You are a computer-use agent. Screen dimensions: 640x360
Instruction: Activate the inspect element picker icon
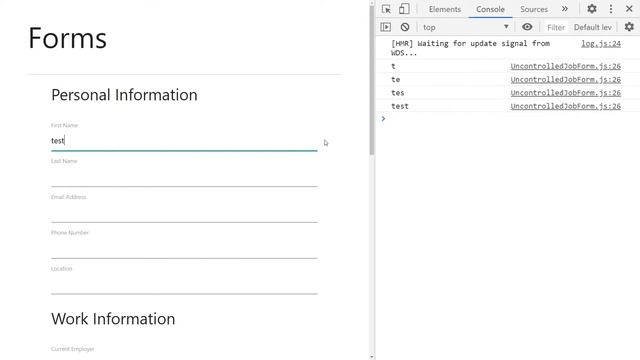click(386, 9)
